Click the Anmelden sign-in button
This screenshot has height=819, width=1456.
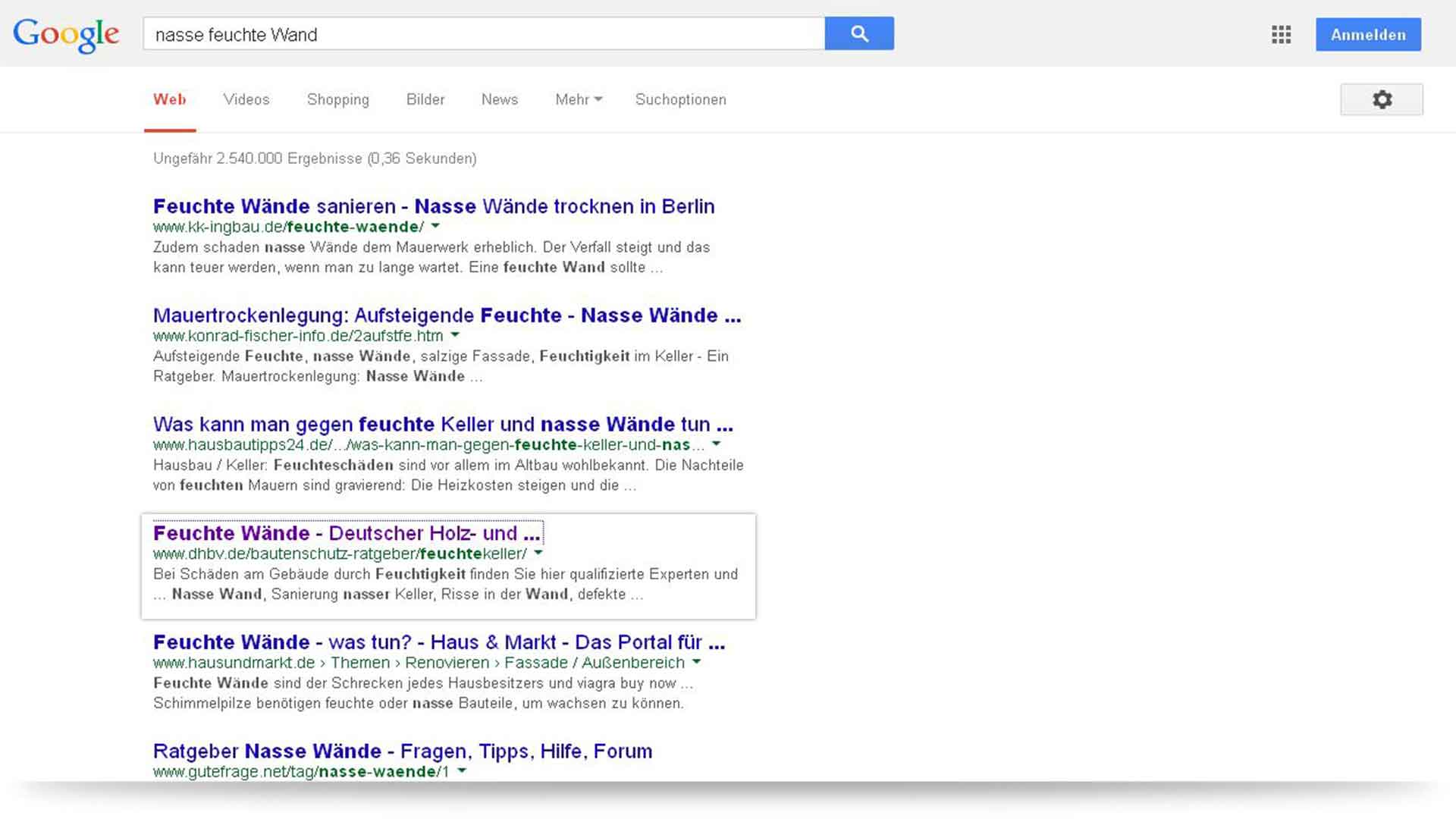pyautogui.click(x=1368, y=35)
